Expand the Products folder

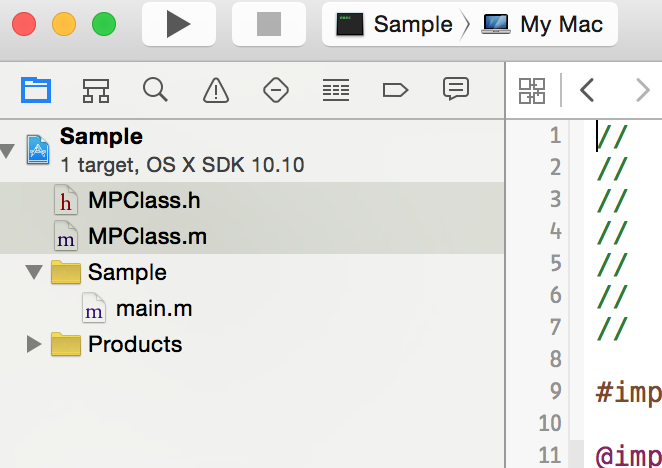[x=34, y=344]
